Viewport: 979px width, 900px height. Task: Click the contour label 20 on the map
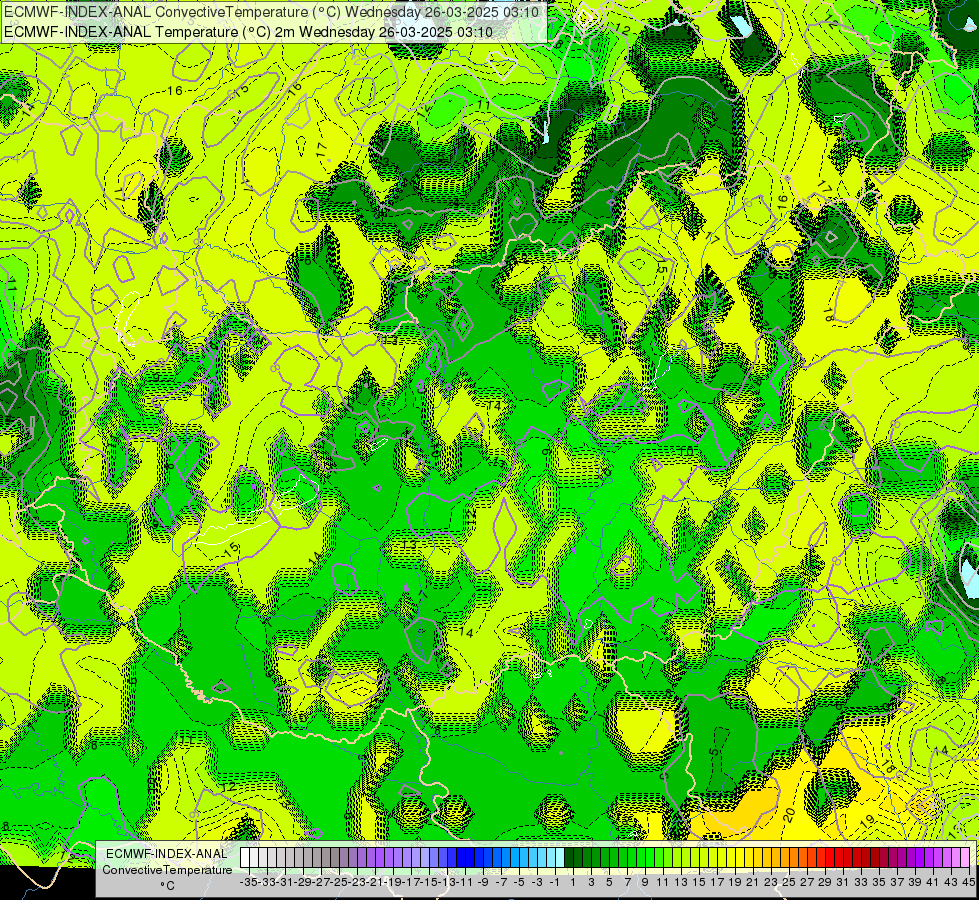pyautogui.click(x=789, y=814)
